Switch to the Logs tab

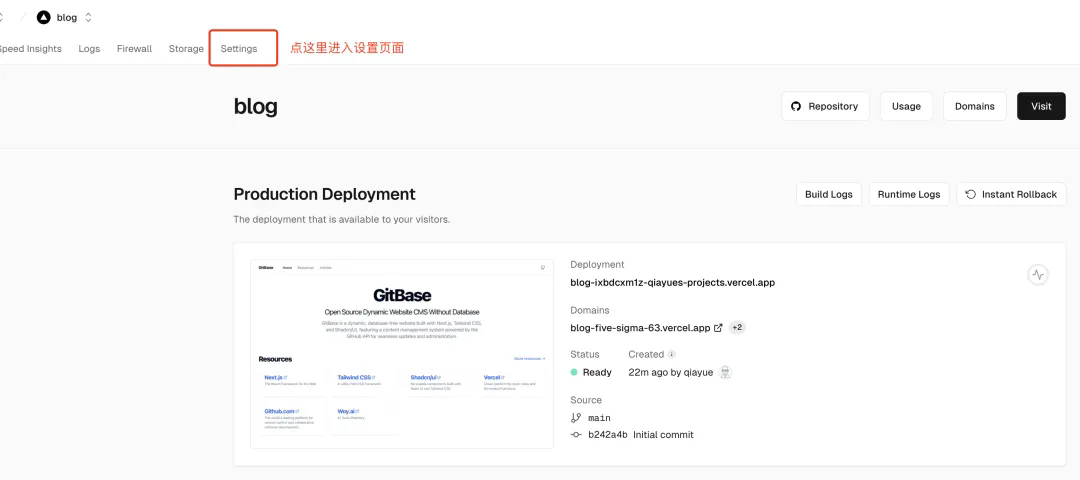point(90,49)
